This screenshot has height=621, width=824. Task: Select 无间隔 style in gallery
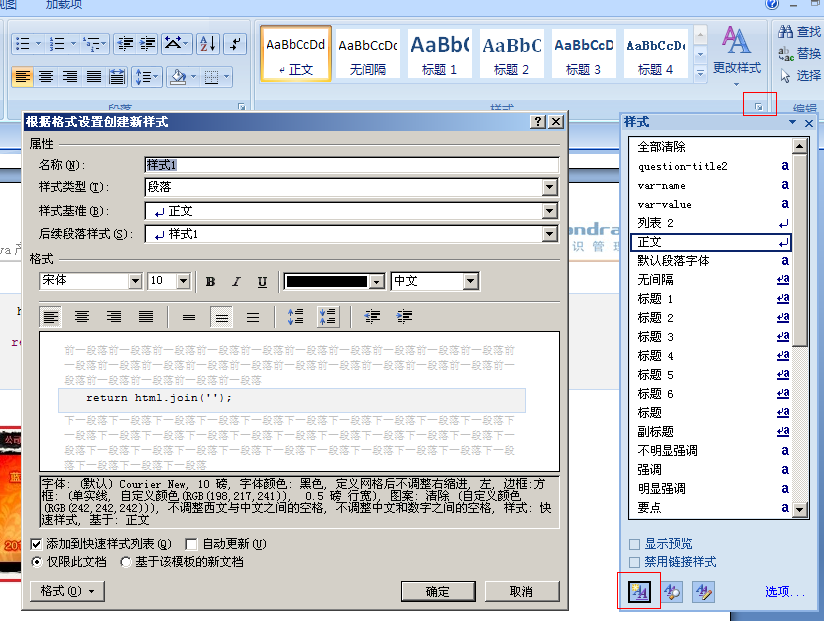(367, 54)
